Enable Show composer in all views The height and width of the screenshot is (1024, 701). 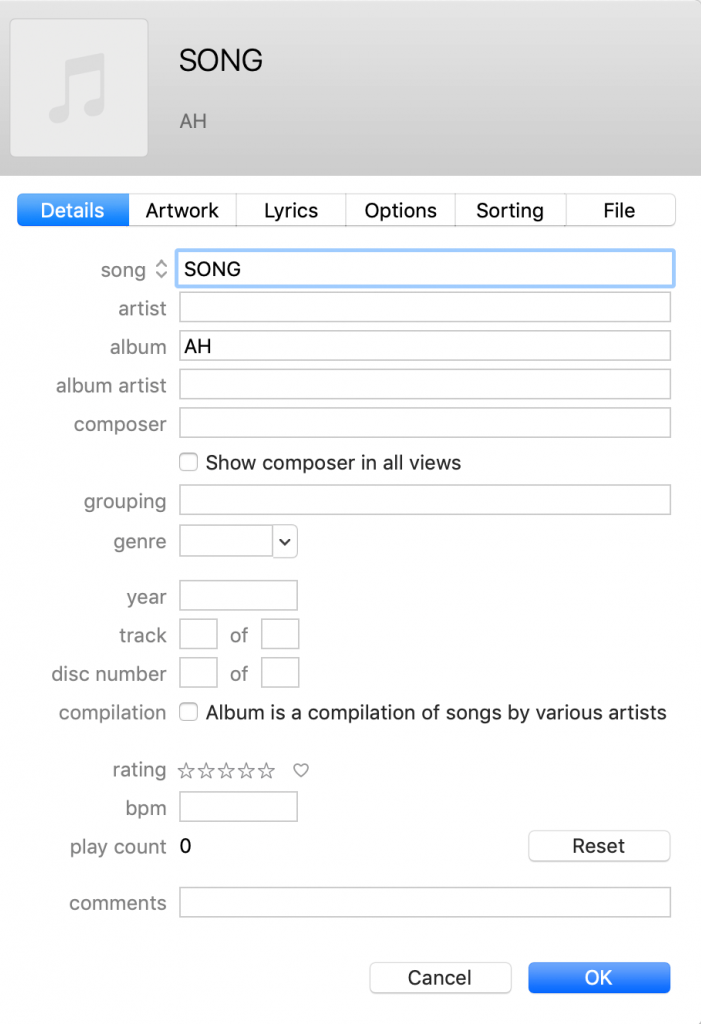point(188,462)
